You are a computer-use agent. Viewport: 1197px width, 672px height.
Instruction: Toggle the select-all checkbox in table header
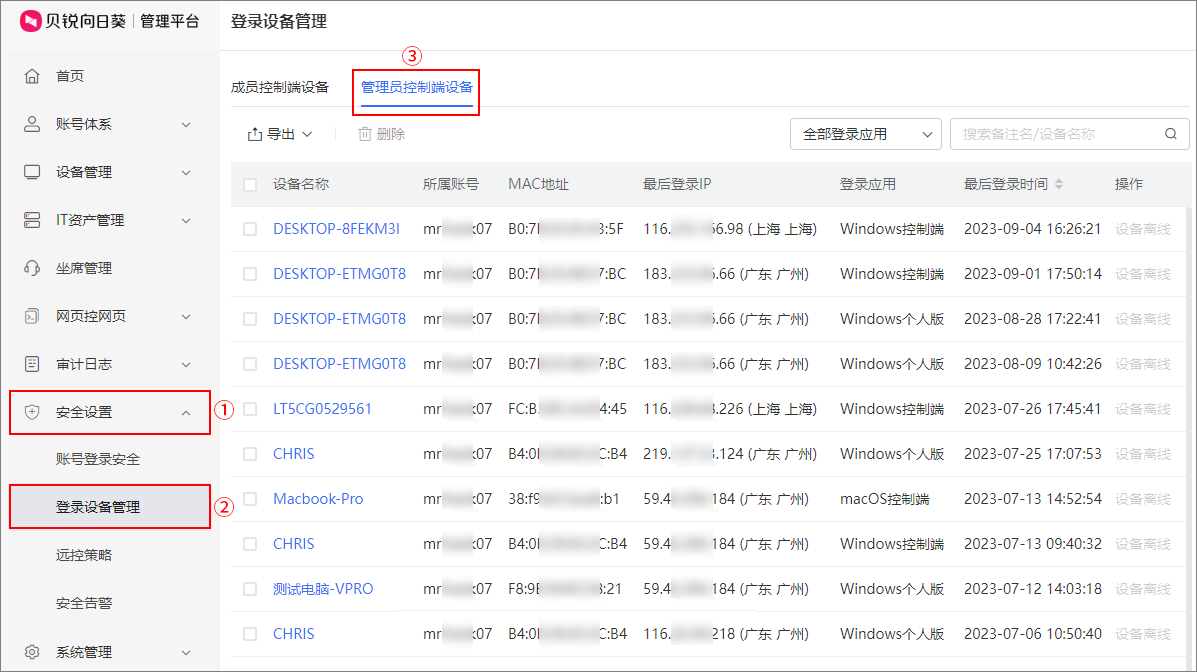tap(250, 185)
